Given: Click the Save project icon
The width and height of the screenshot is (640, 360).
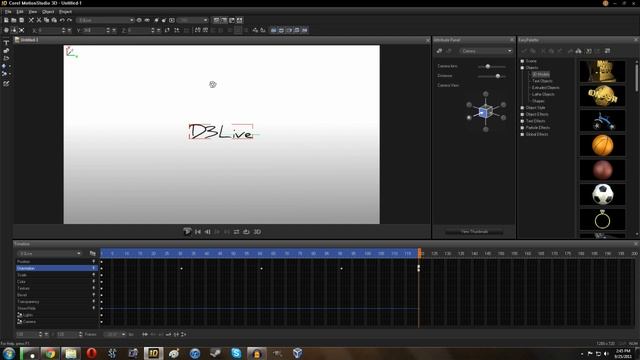Looking at the screenshot, I should coord(22,20).
